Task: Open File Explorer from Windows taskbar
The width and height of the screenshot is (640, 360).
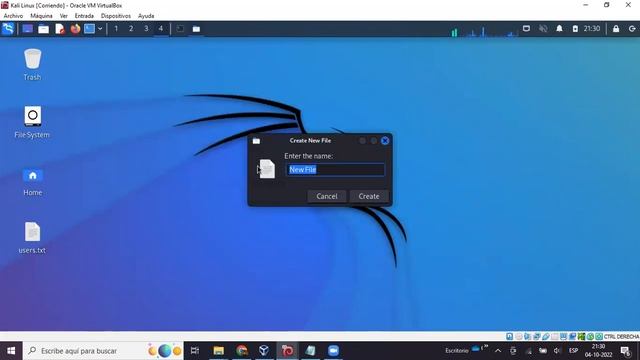Action: pos(218,351)
